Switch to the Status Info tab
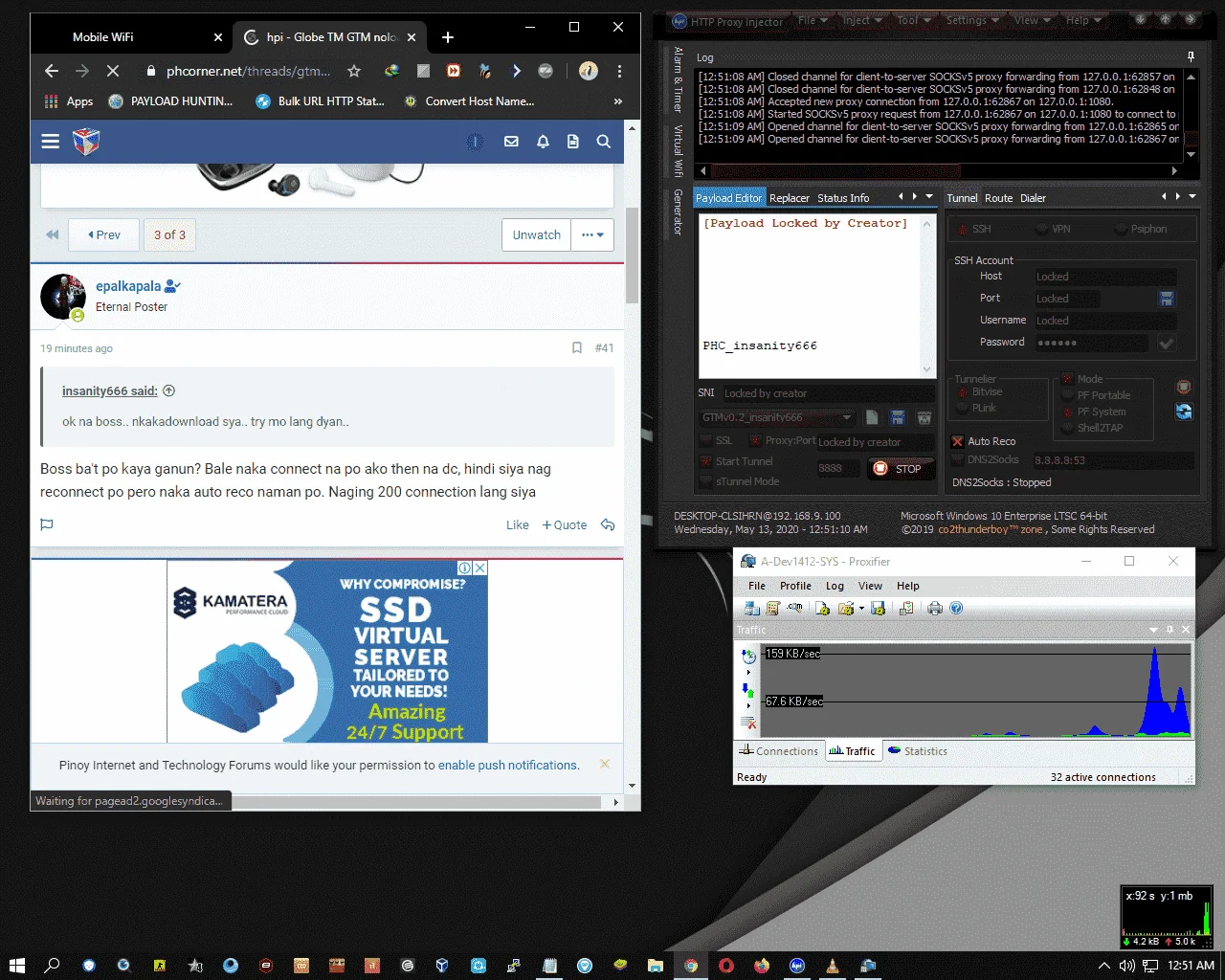Viewport: 1225px width, 980px height. click(x=843, y=198)
